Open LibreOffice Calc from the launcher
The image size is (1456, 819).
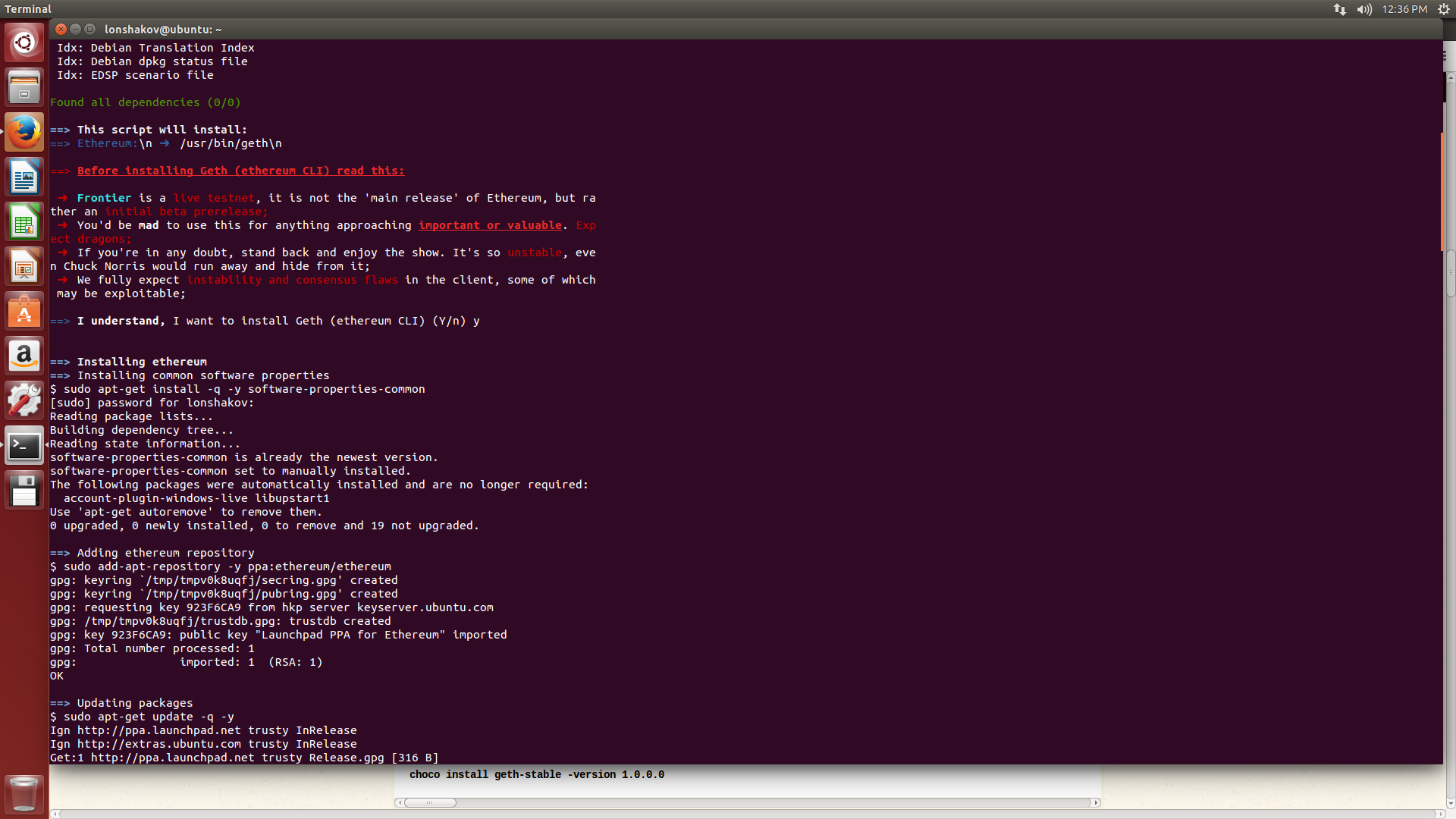coord(24,222)
